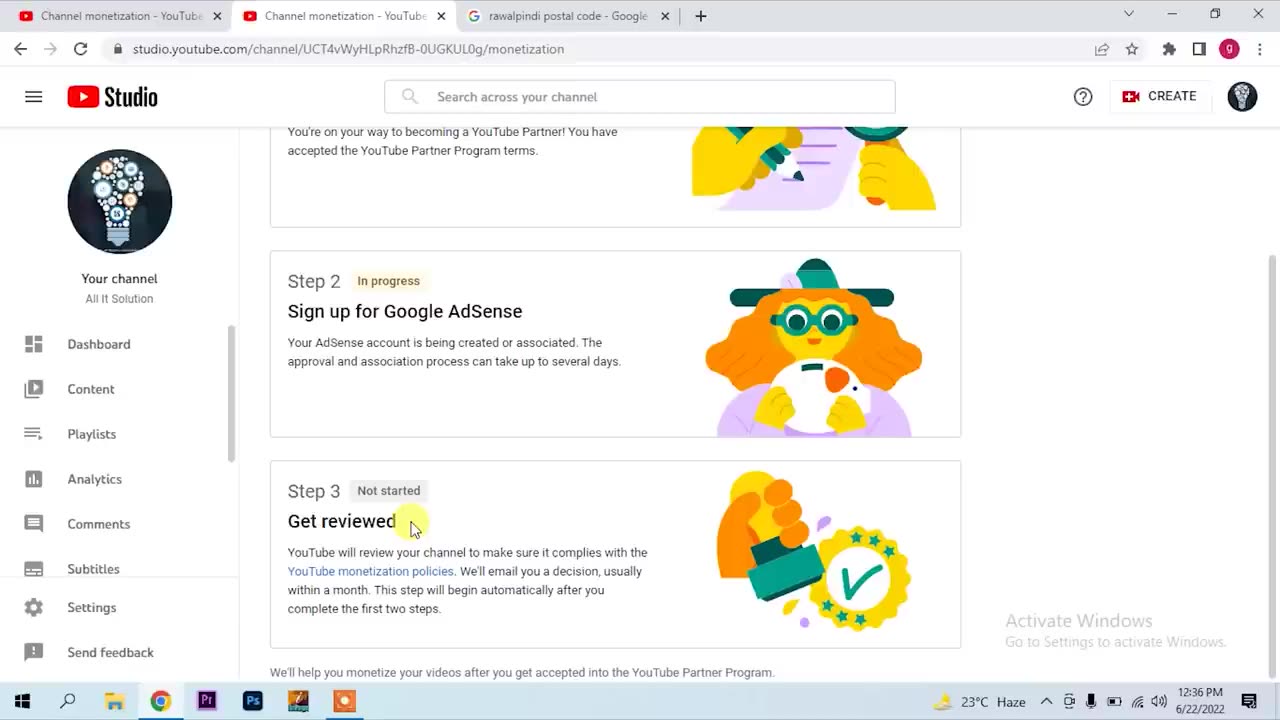Click the volume speaker tray icon
This screenshot has height=720, width=1280.
pyautogui.click(x=1159, y=701)
